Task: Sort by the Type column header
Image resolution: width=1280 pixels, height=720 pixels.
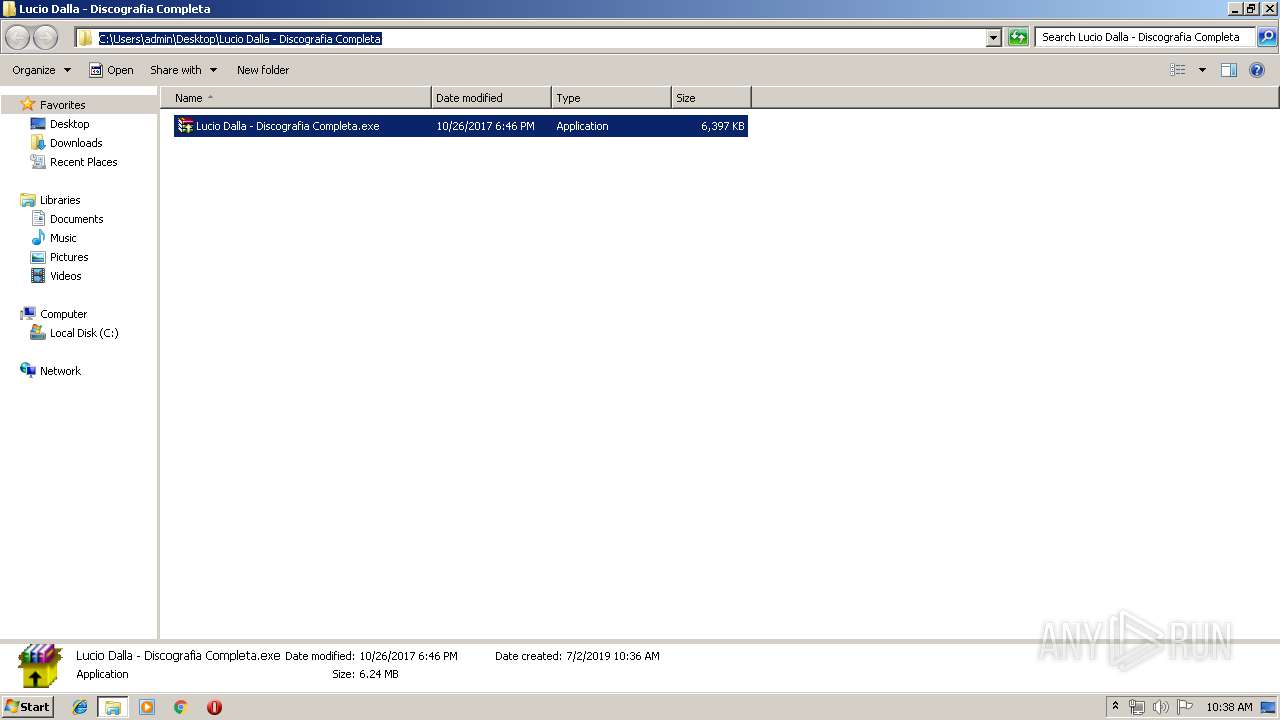Action: [611, 98]
